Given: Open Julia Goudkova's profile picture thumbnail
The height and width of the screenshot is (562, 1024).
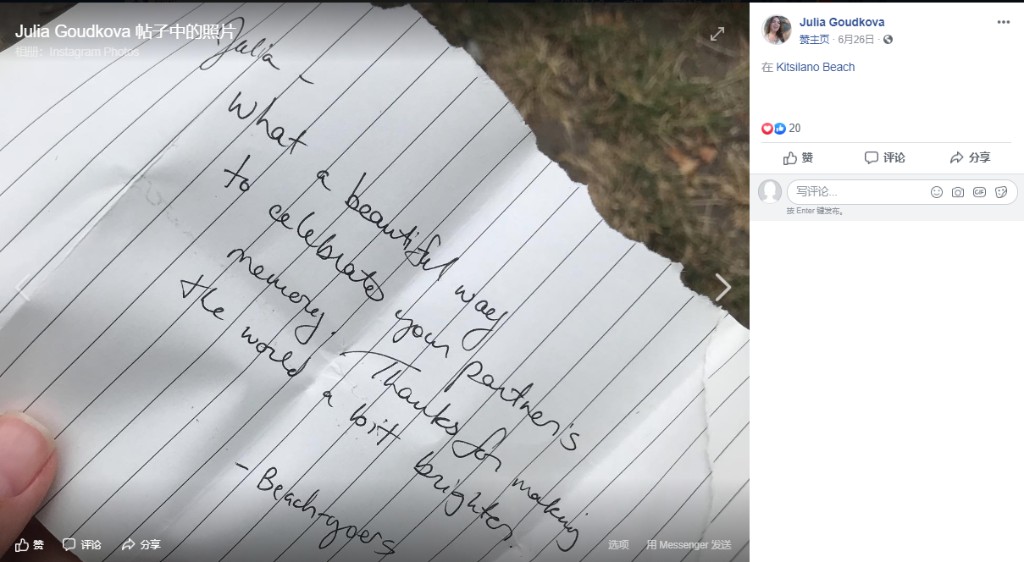Looking at the screenshot, I should 776,29.
